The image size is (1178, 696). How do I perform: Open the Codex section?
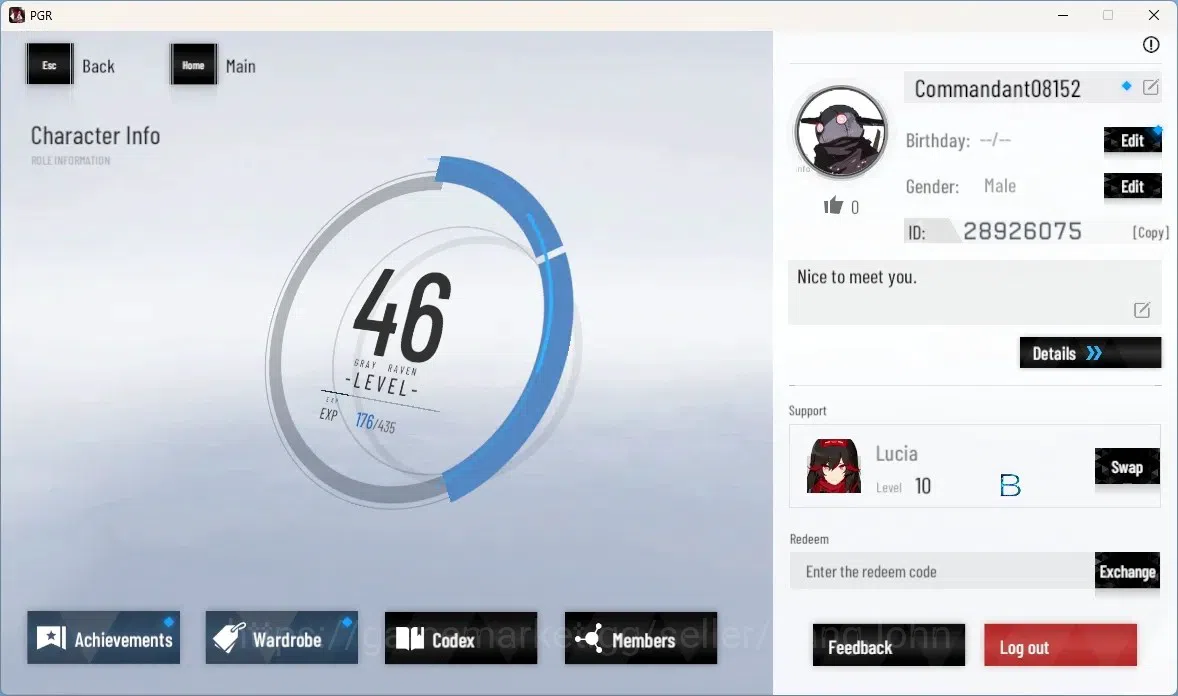coord(461,638)
